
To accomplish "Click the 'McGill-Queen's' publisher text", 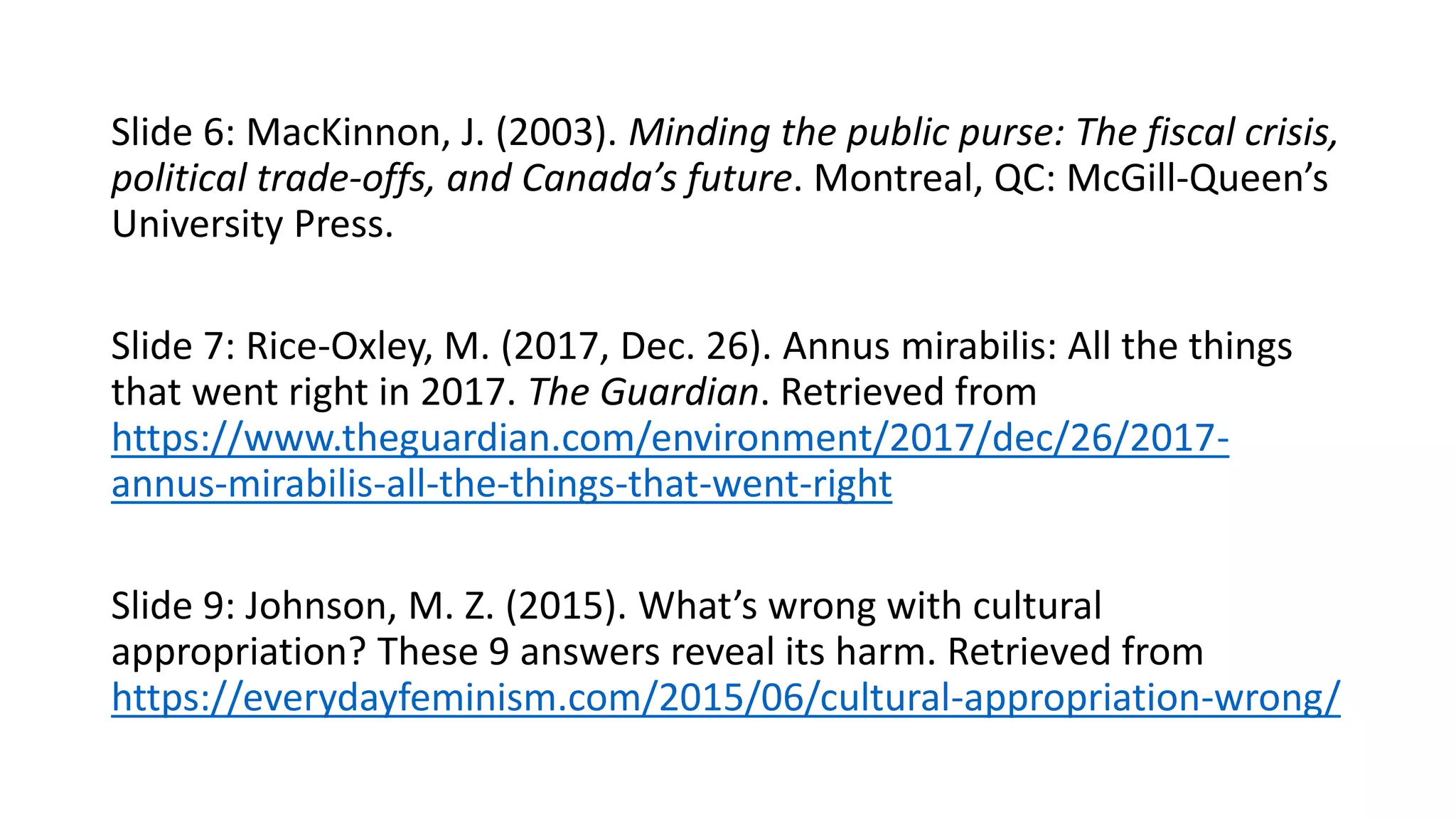I will tap(1197, 179).
